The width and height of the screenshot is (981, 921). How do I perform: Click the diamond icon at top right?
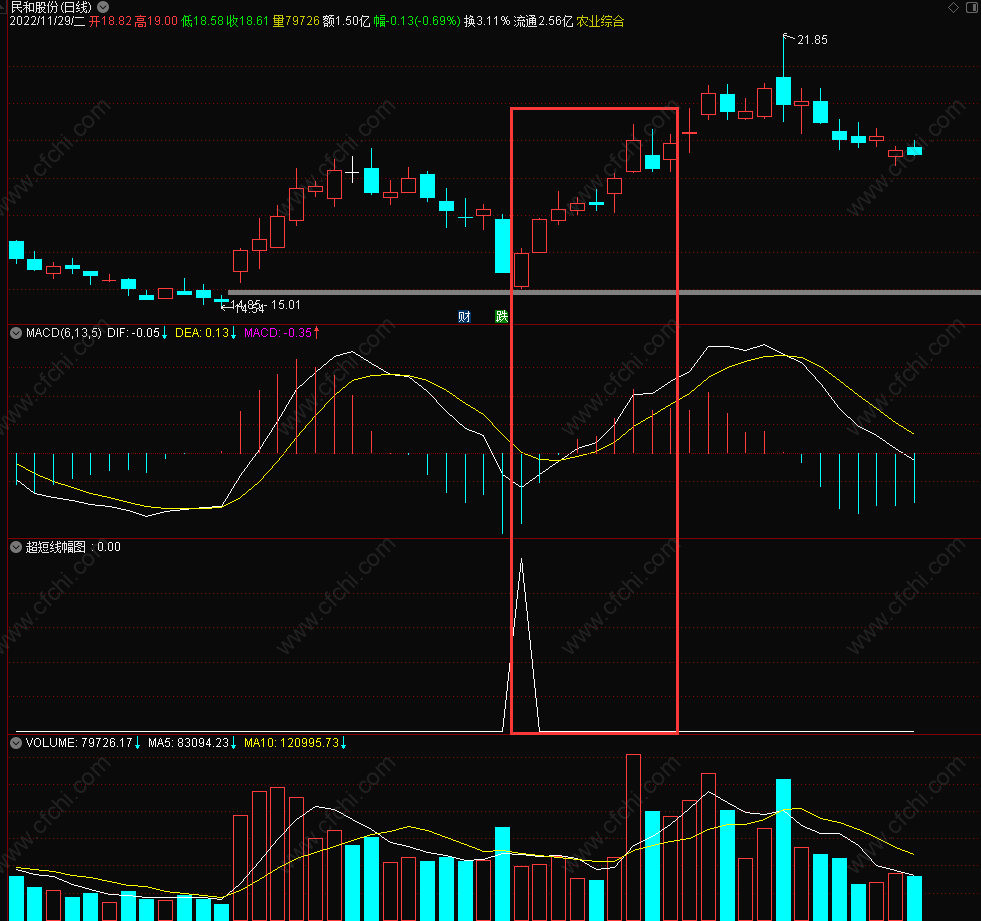(953, 8)
